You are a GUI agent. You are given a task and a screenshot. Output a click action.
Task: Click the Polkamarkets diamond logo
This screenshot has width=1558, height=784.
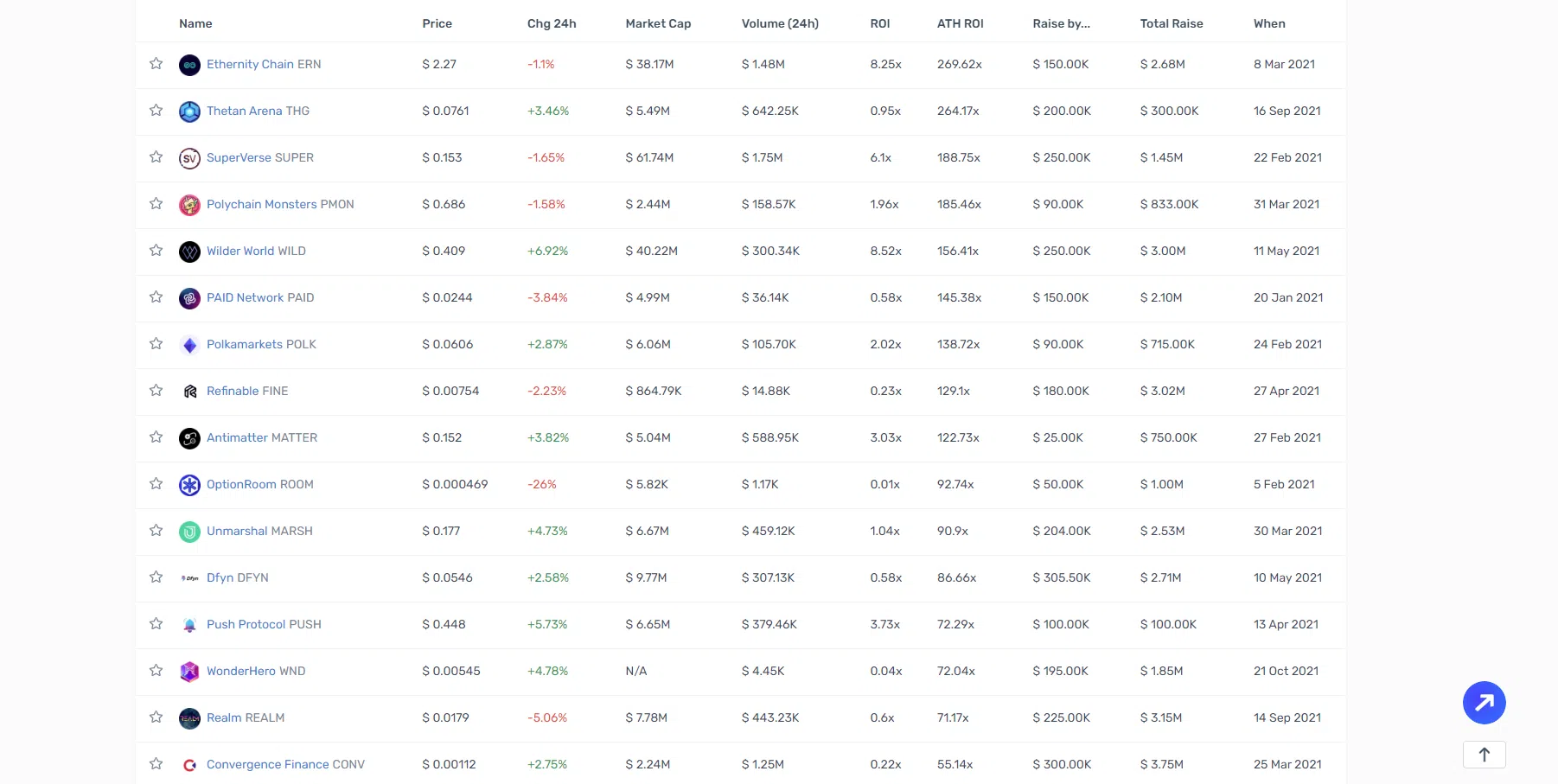point(189,345)
